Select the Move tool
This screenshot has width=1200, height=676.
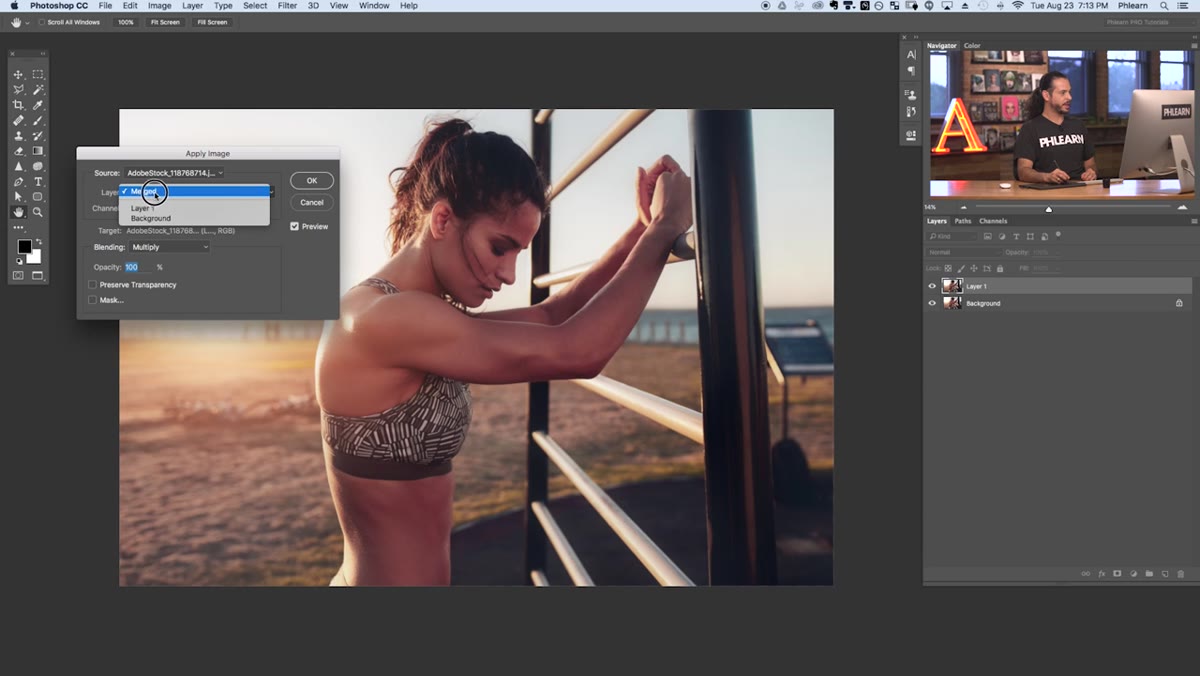click(x=18, y=75)
